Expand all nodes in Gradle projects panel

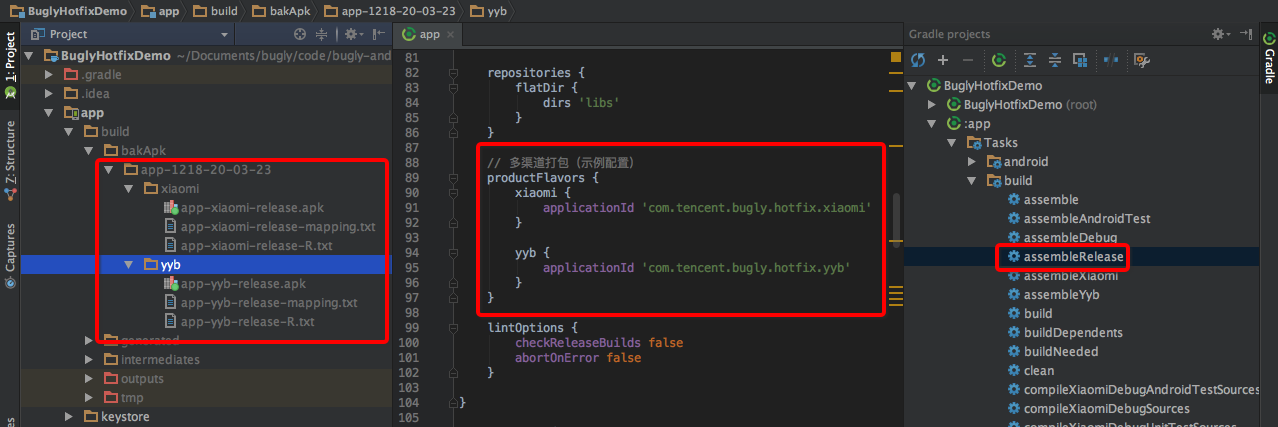click(1030, 60)
